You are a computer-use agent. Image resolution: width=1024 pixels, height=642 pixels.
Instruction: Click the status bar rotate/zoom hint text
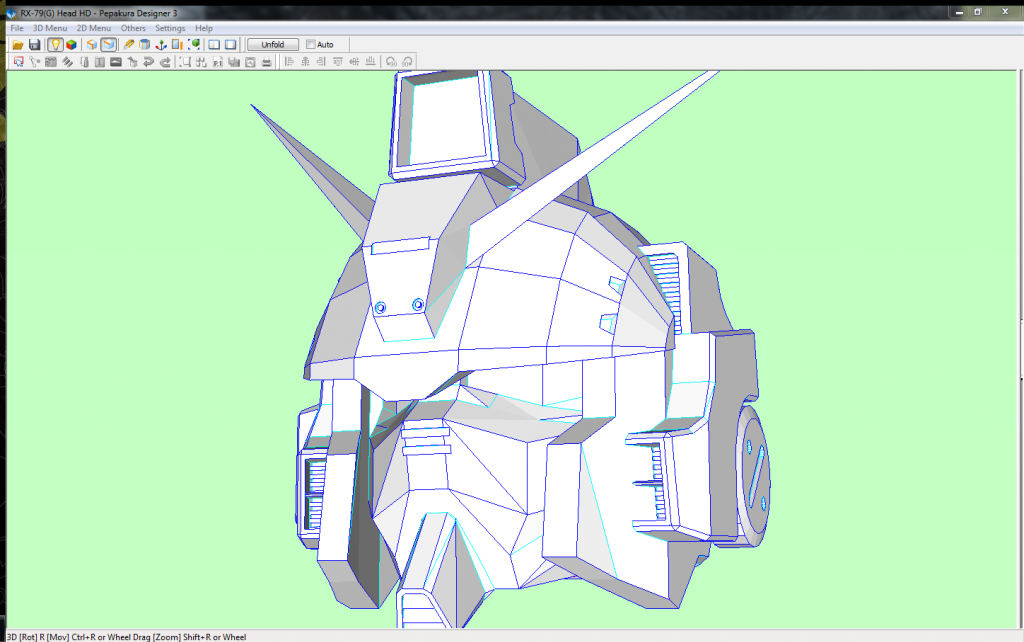pyautogui.click(x=127, y=637)
